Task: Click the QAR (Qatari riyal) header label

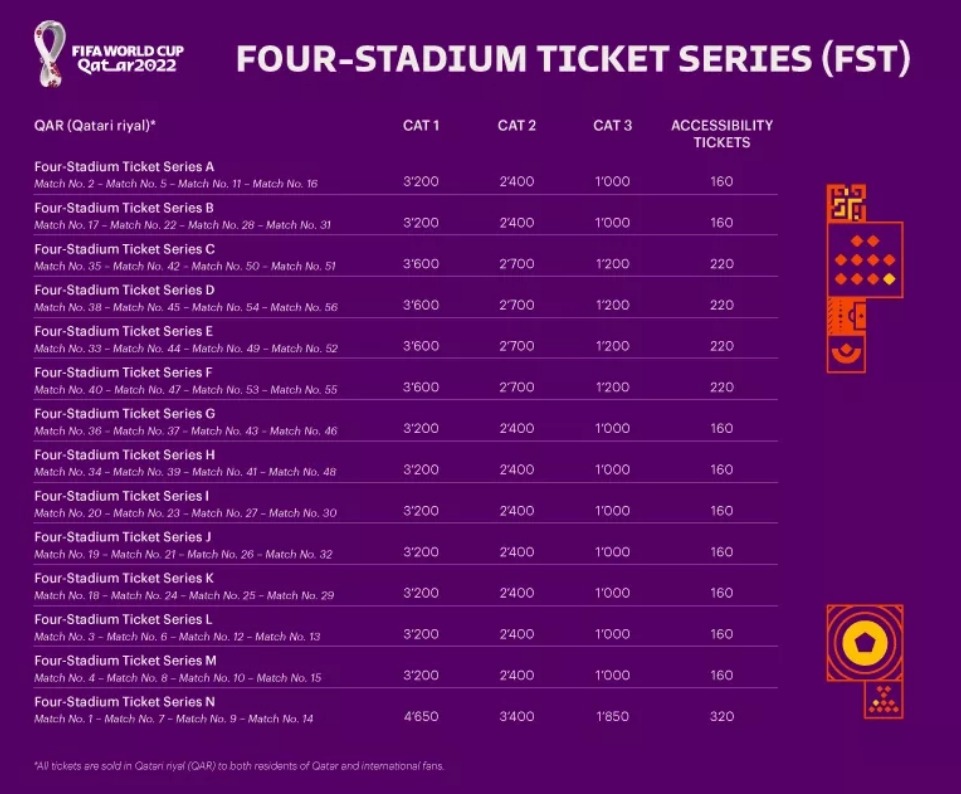Action: (x=95, y=125)
